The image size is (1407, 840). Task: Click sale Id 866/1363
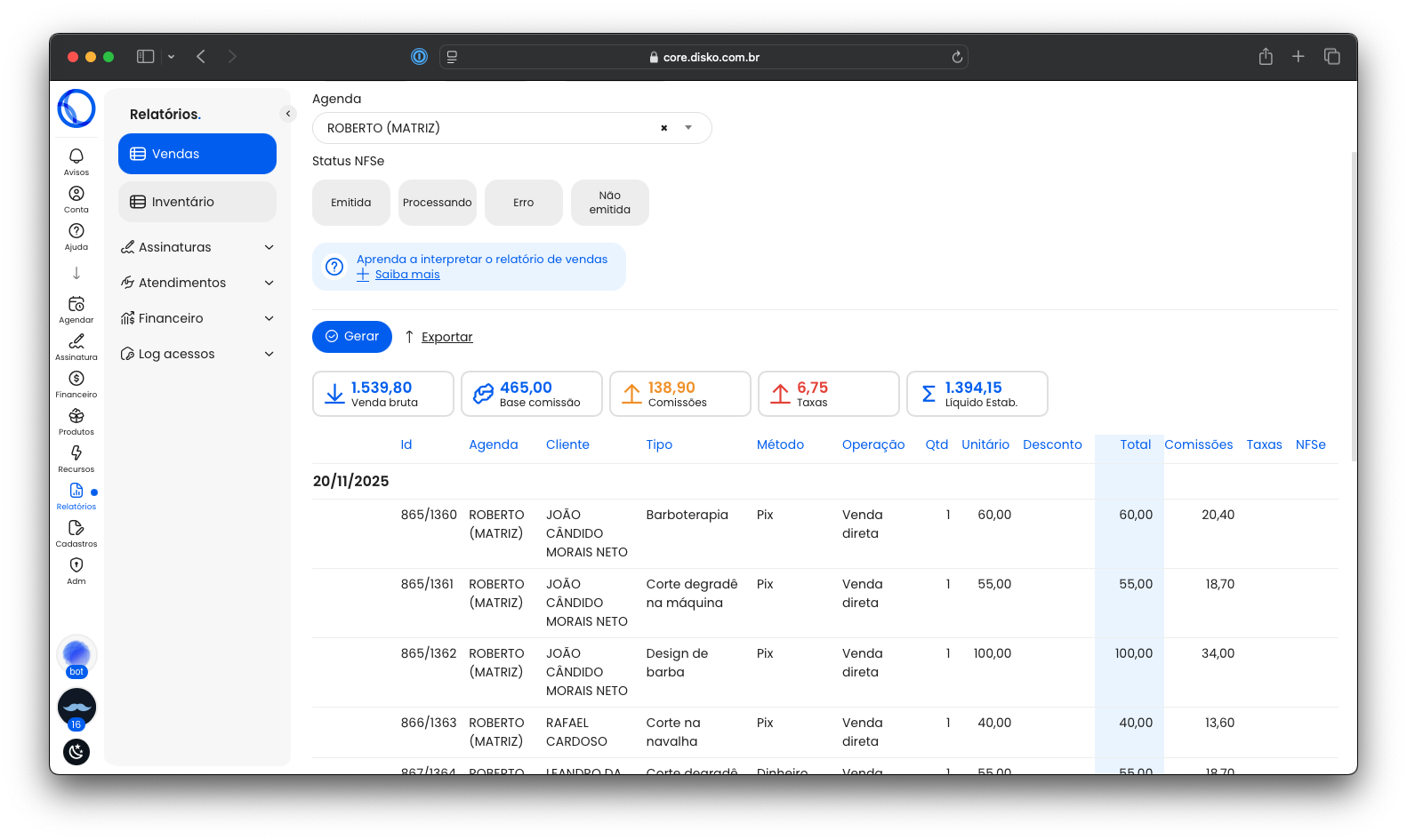[429, 723]
